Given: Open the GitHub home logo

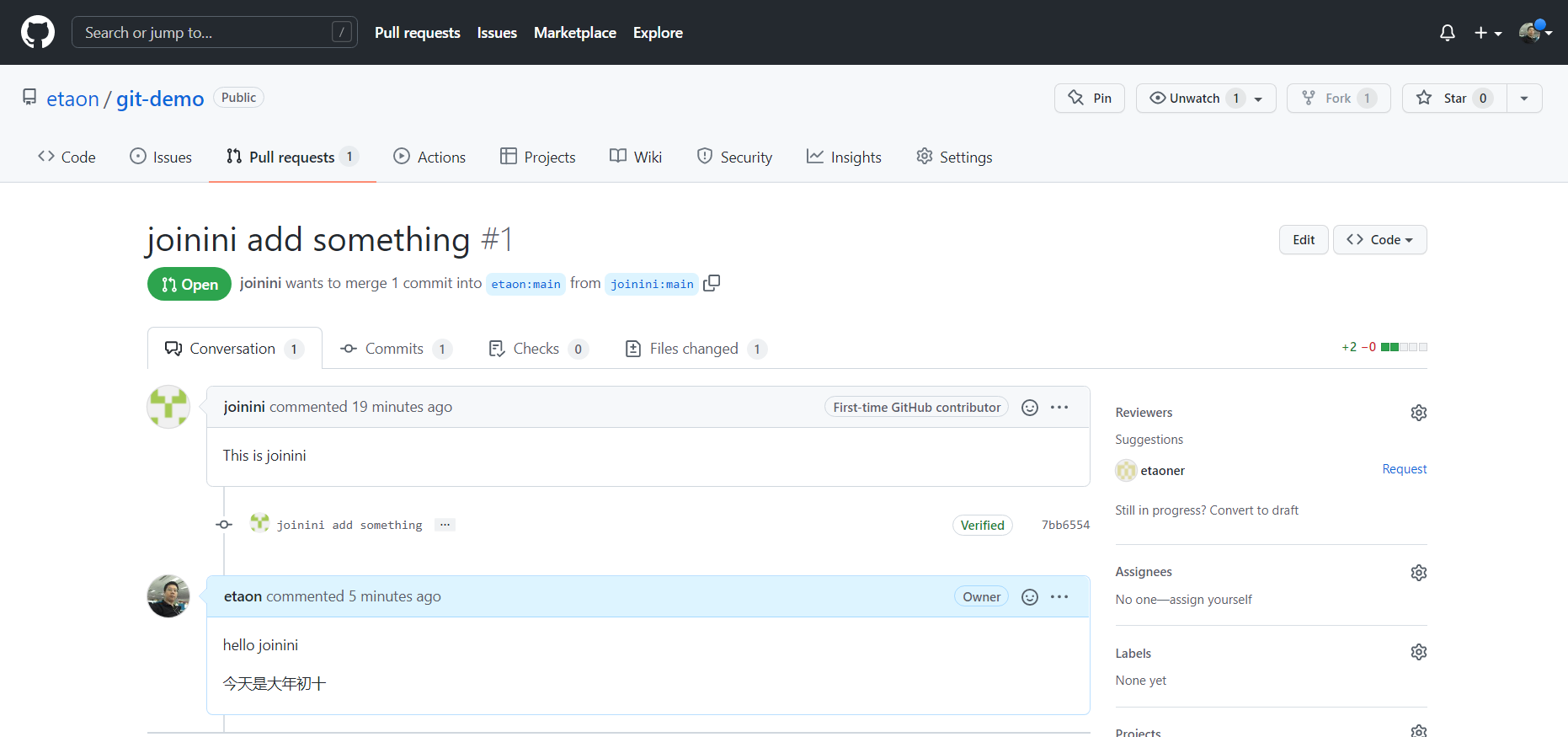Looking at the screenshot, I should click(x=38, y=33).
